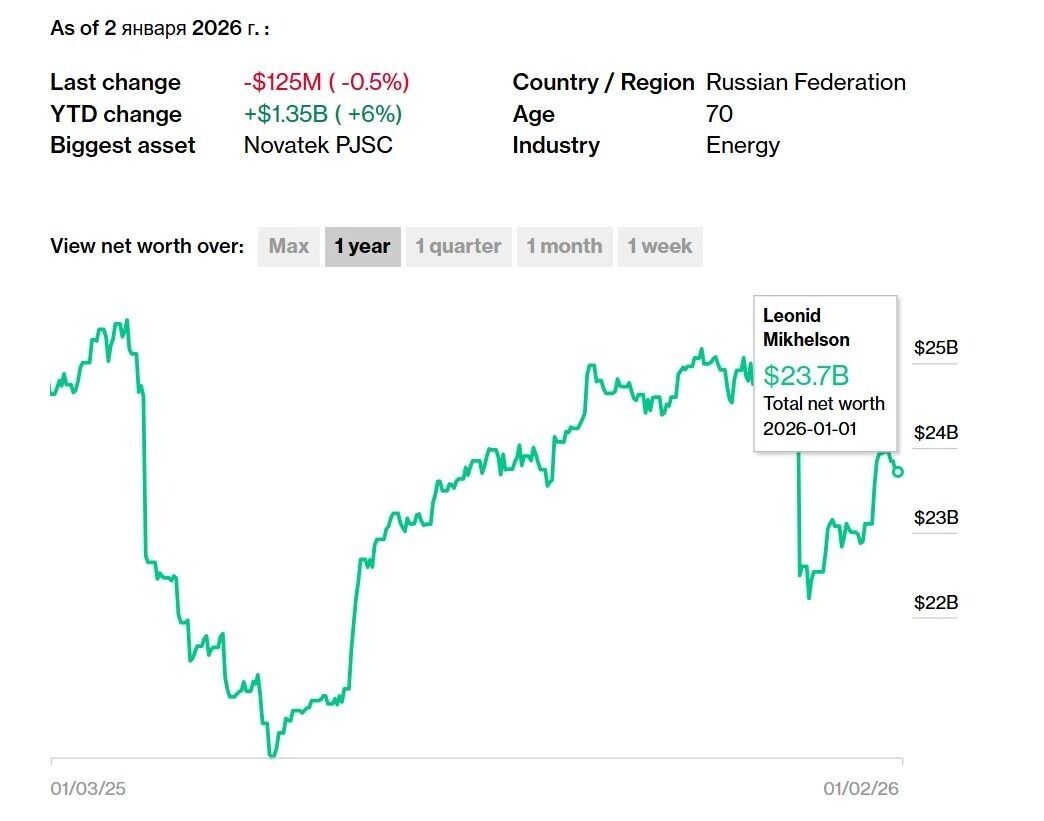Select the Max time range

288,246
